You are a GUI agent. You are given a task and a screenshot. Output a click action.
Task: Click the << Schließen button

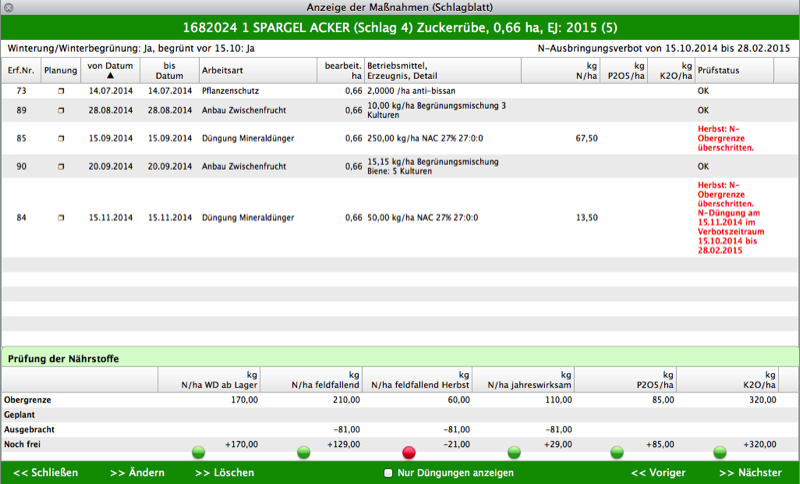pos(45,473)
